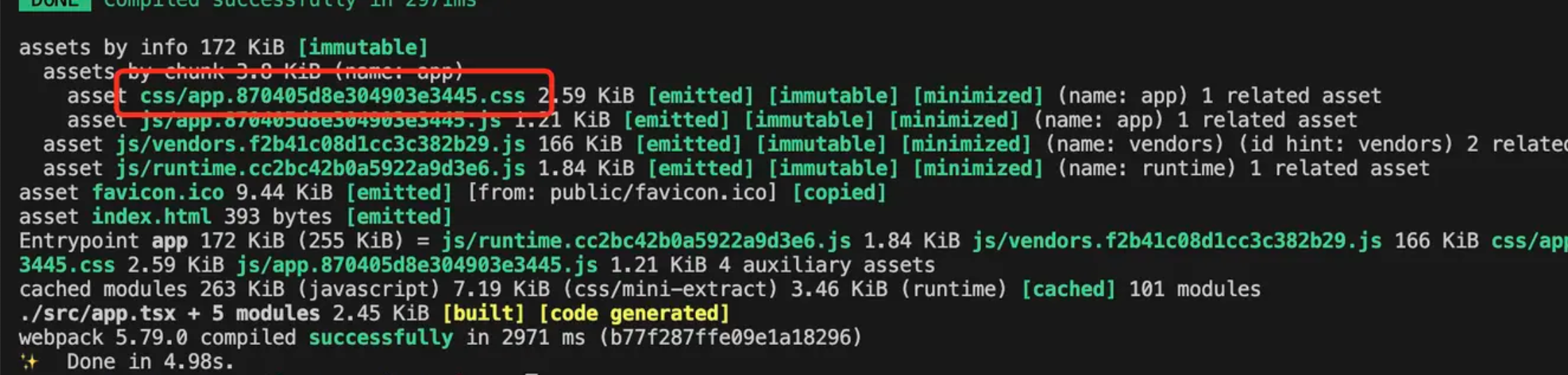This screenshot has height=375, width=1568.
Task: Open the index.html asset name
Action: pos(151,217)
